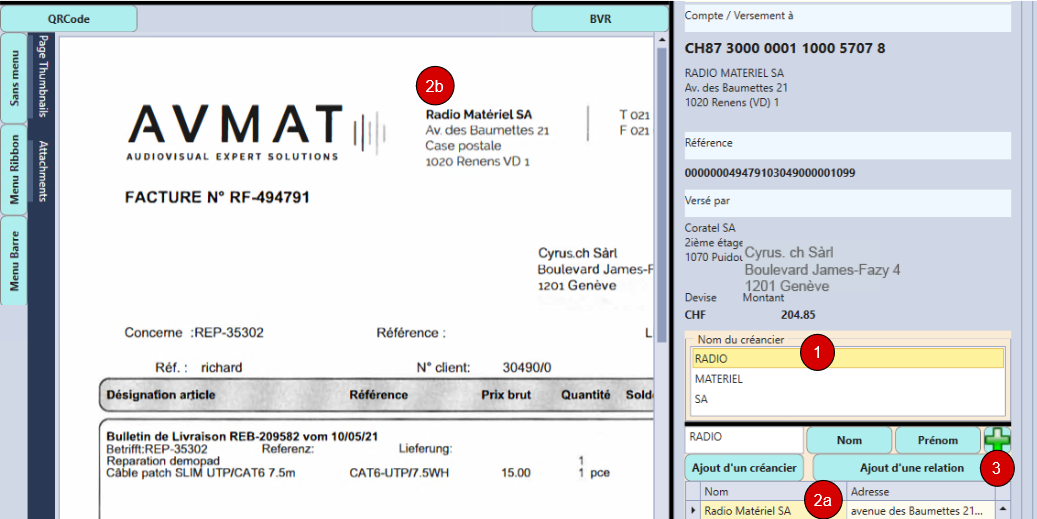Open the Attachments panel
The height and width of the screenshot is (519, 1037).
pos(43,171)
